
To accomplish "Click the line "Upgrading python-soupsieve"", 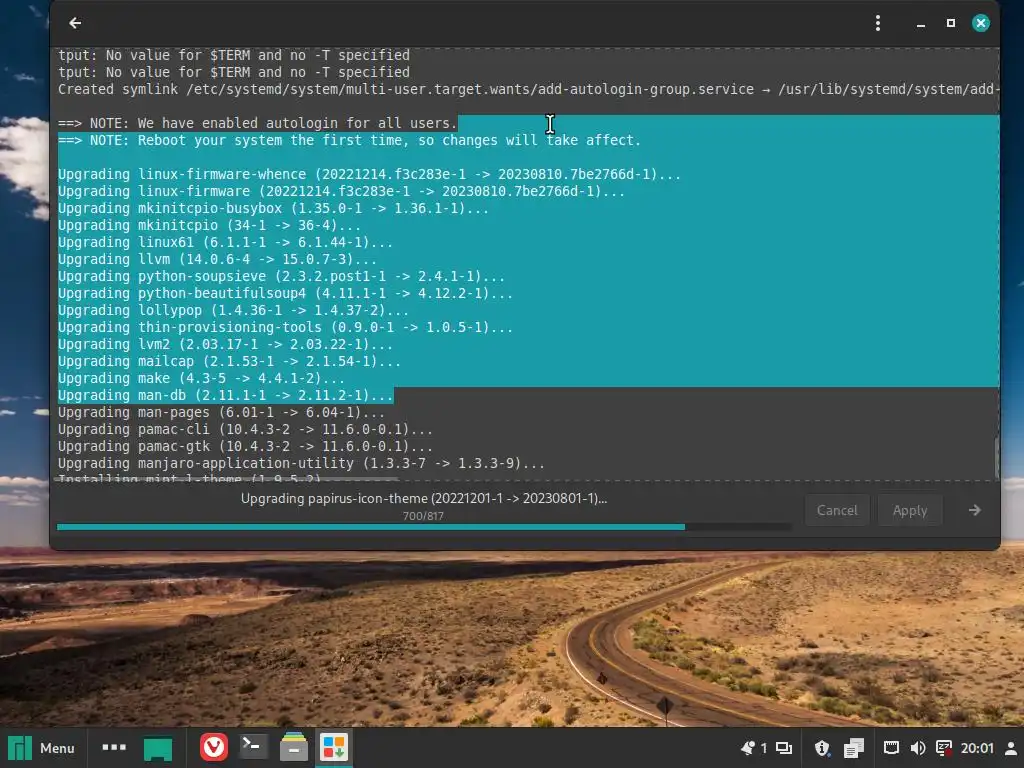I will 281,276.
